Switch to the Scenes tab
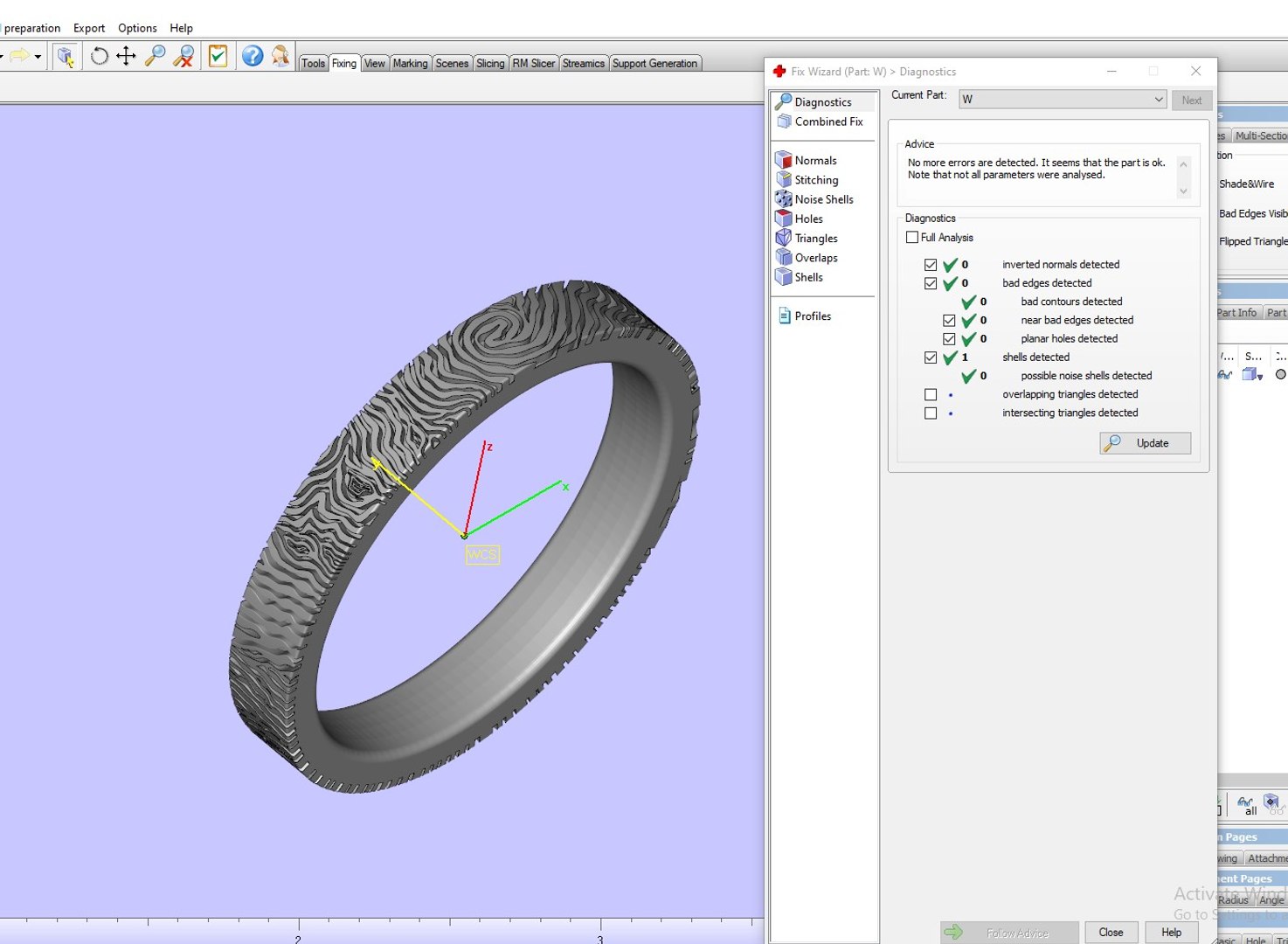Viewport: 1288px width, 944px height. (x=452, y=64)
